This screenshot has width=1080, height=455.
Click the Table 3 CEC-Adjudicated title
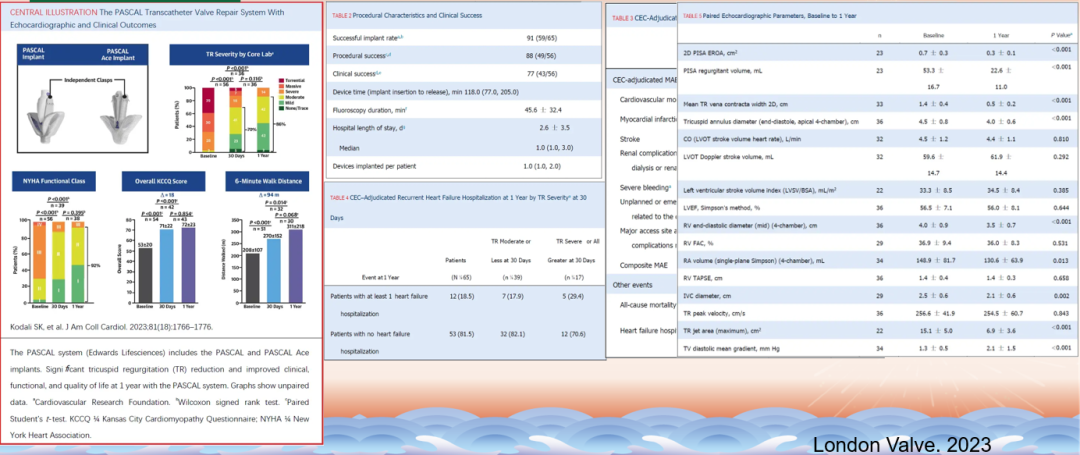[x=644, y=18]
